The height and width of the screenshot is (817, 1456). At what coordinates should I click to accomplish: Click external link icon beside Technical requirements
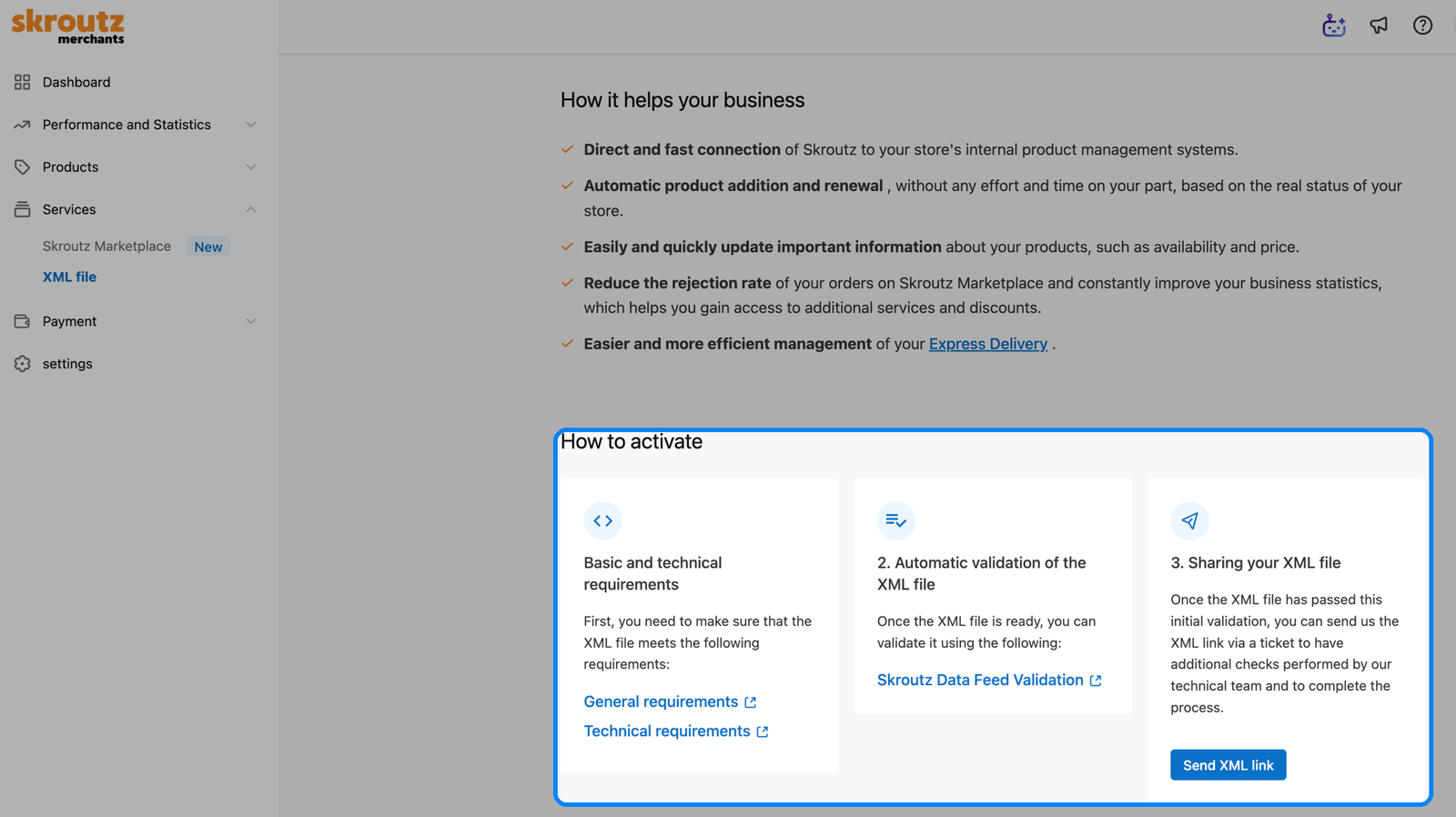[763, 731]
